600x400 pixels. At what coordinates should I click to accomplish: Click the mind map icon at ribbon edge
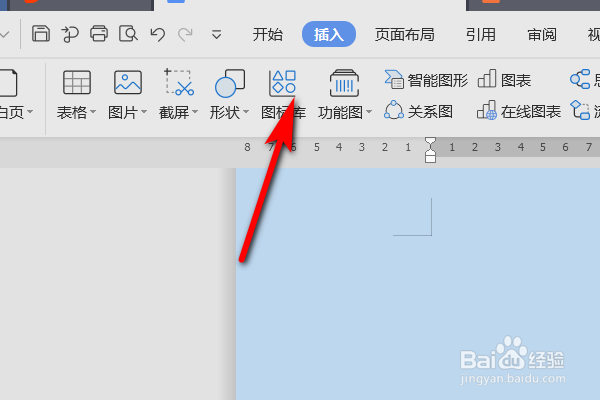580,79
